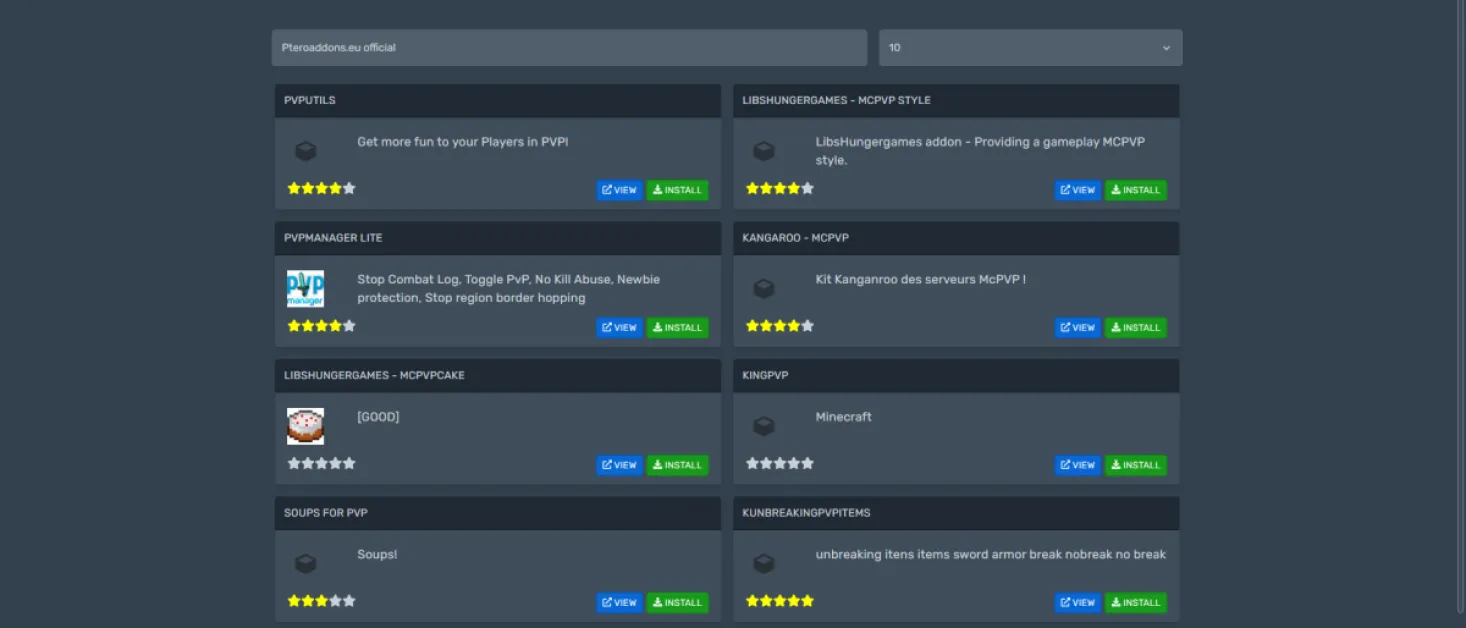Click the 'Kit Kanganroo des serveurs McPVP !' text
The height and width of the screenshot is (628, 1466).
tap(920, 279)
